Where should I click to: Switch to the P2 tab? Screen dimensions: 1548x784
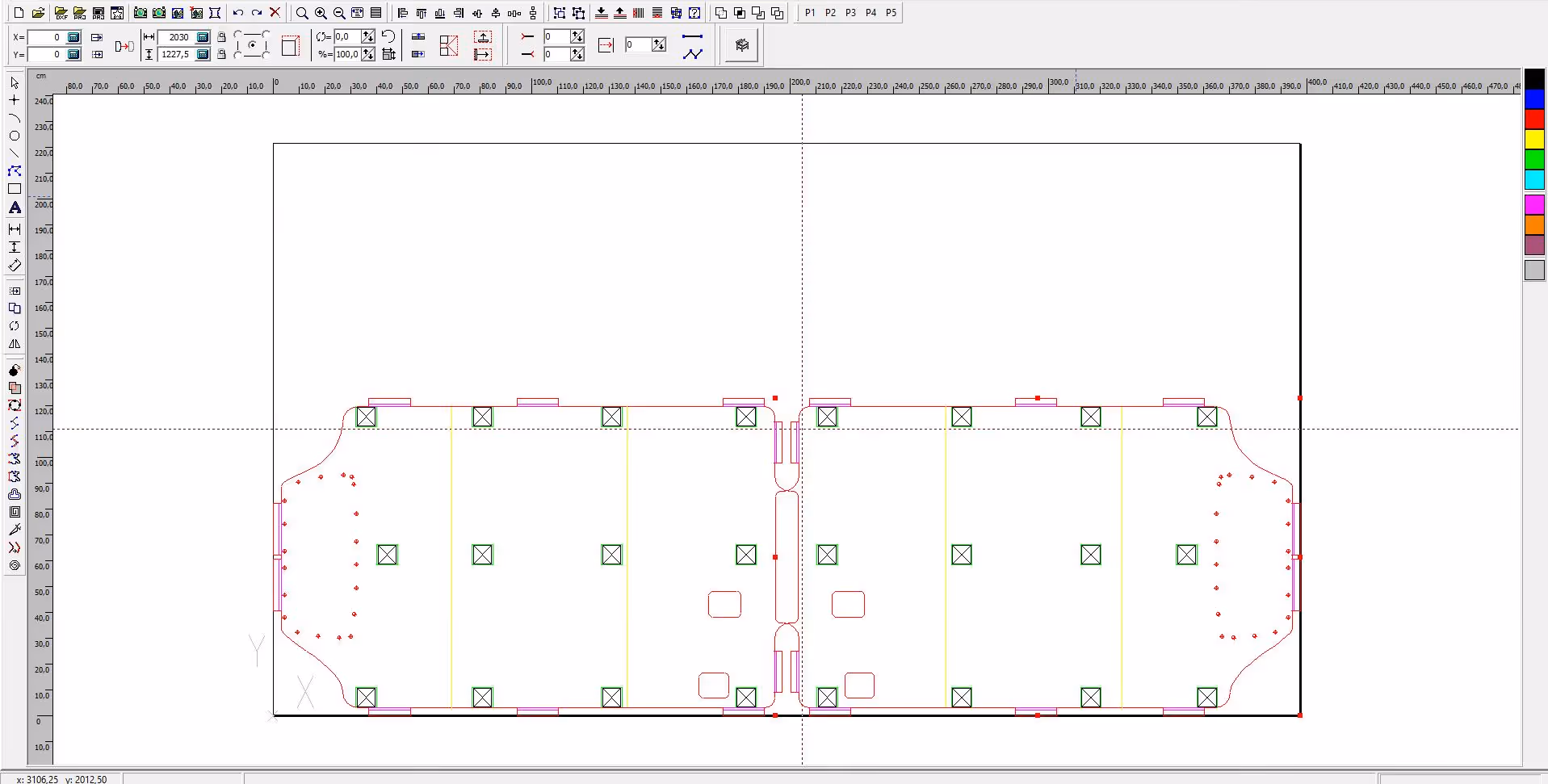click(x=830, y=13)
